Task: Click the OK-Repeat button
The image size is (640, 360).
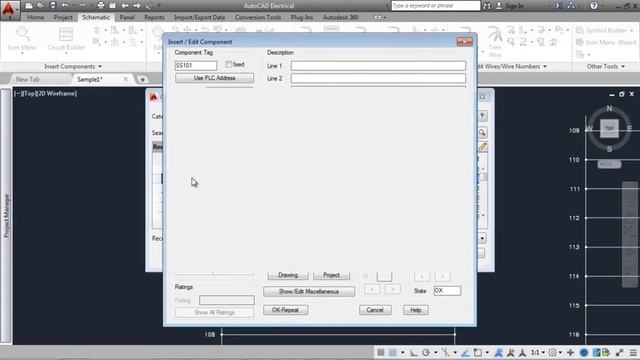Action: (x=286, y=310)
